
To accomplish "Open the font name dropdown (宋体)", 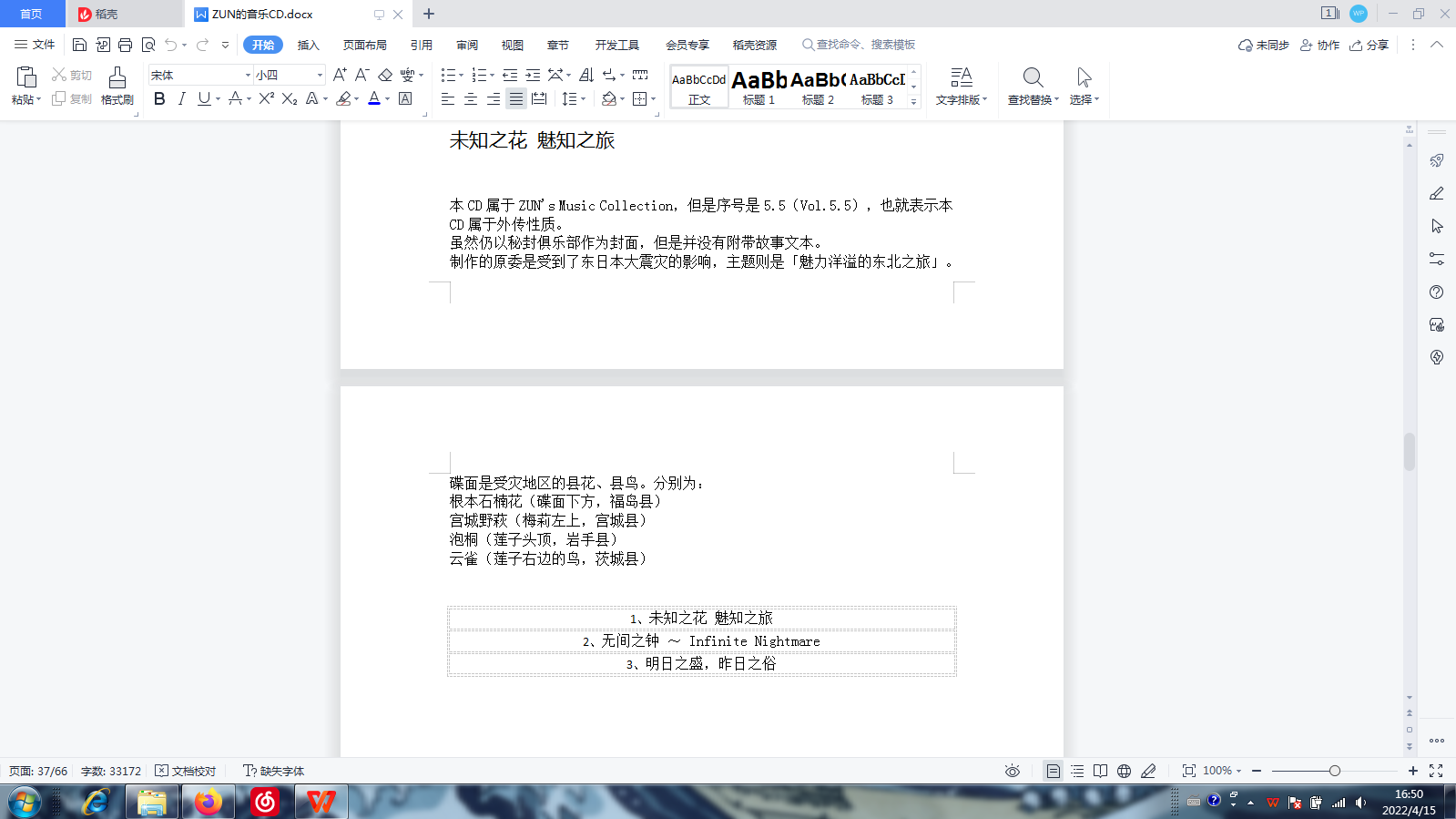I will [x=248, y=75].
